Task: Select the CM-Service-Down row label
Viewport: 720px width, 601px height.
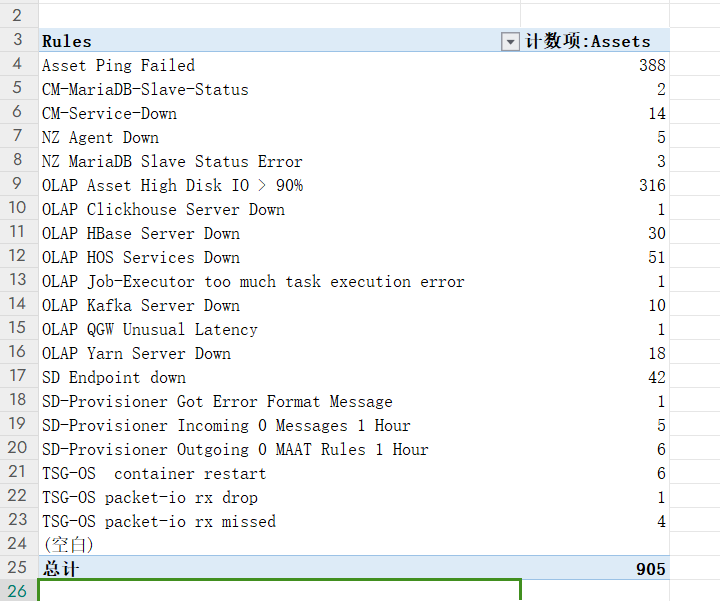Action: coord(109,113)
